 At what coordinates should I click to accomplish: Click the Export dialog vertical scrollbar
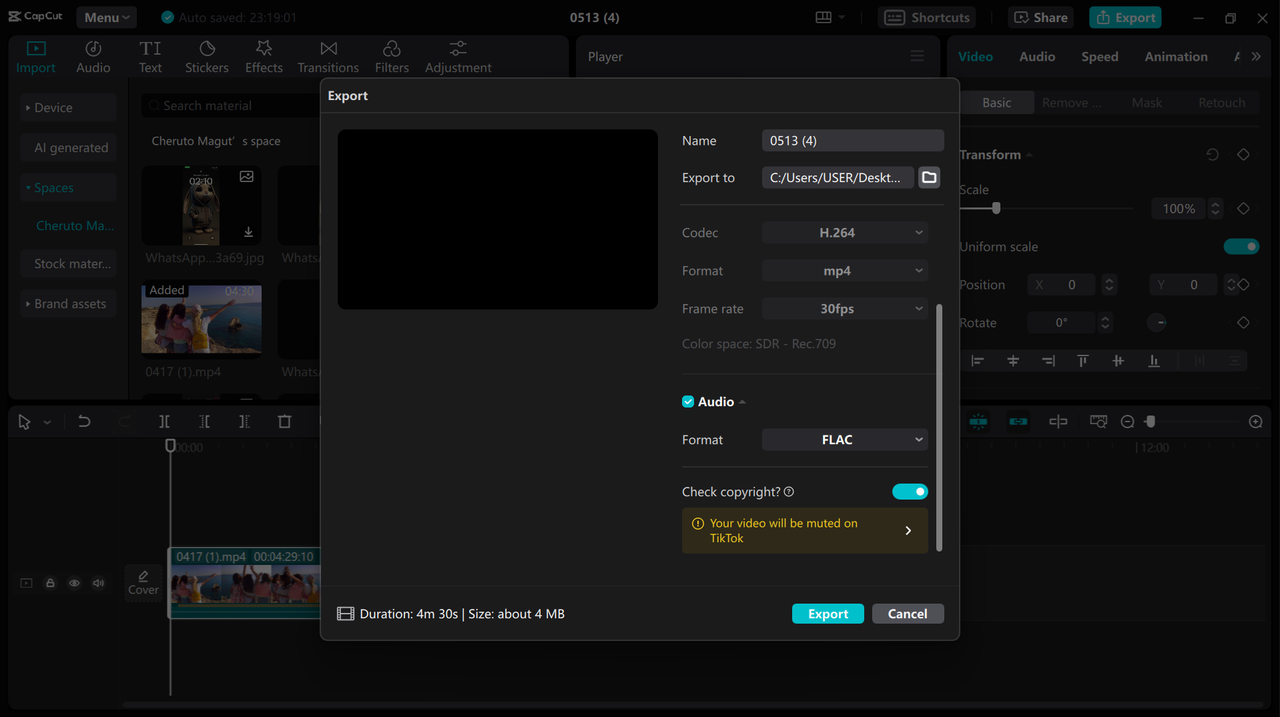point(938,428)
